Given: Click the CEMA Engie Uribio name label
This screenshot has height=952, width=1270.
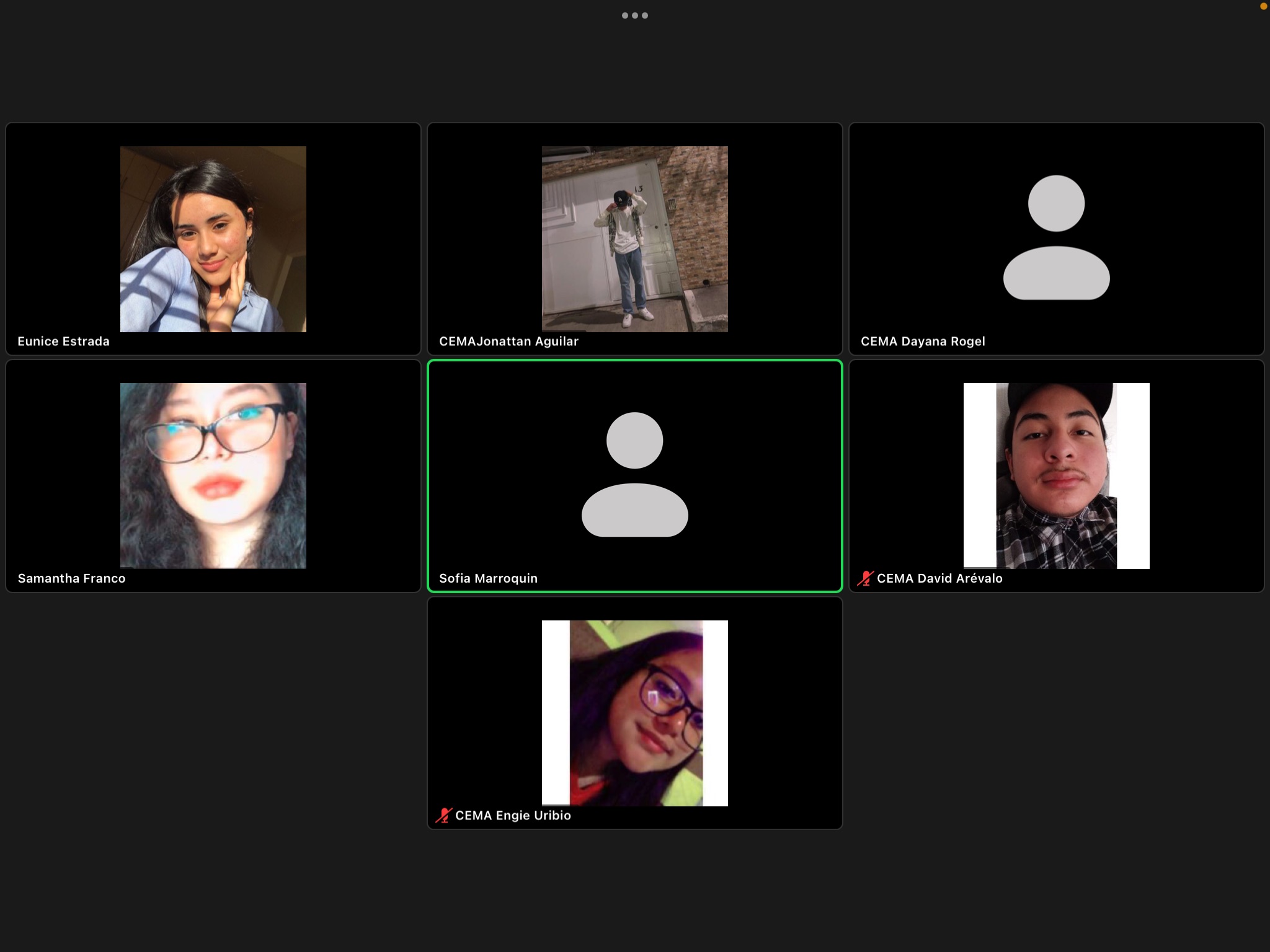Looking at the screenshot, I should 513,816.
